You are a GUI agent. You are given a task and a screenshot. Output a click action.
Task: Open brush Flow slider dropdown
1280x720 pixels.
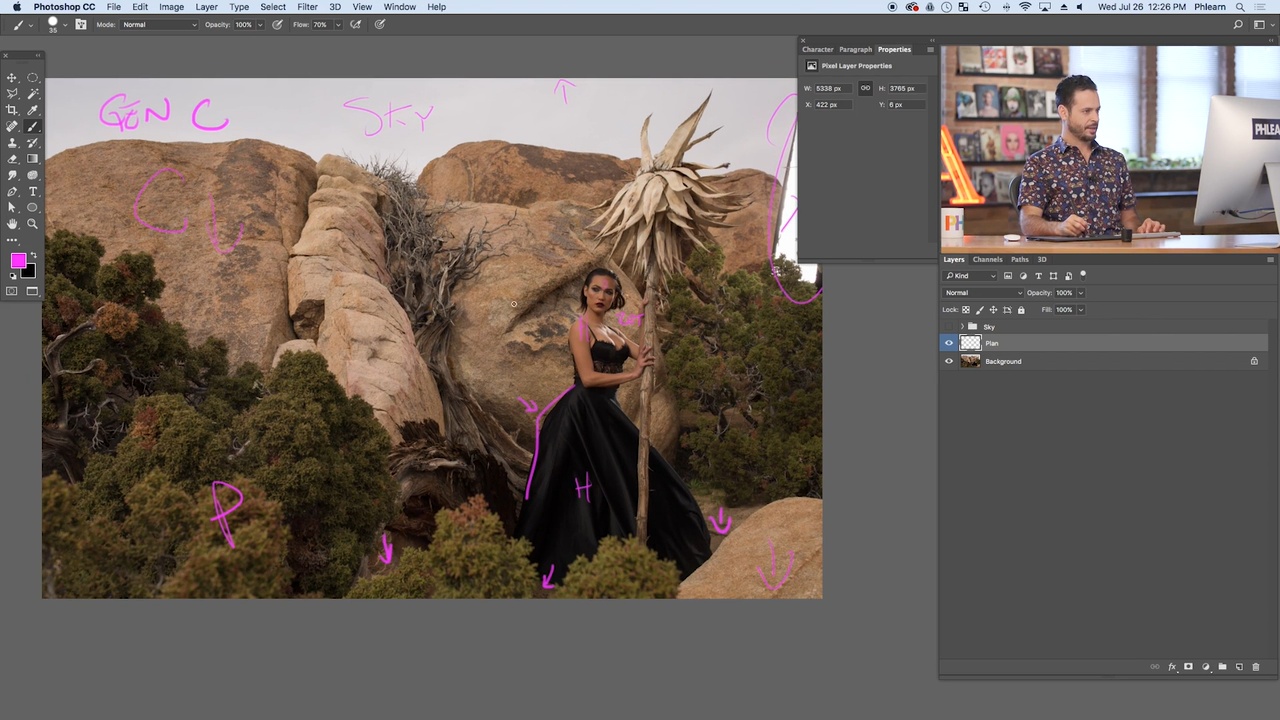pyautogui.click(x=338, y=24)
